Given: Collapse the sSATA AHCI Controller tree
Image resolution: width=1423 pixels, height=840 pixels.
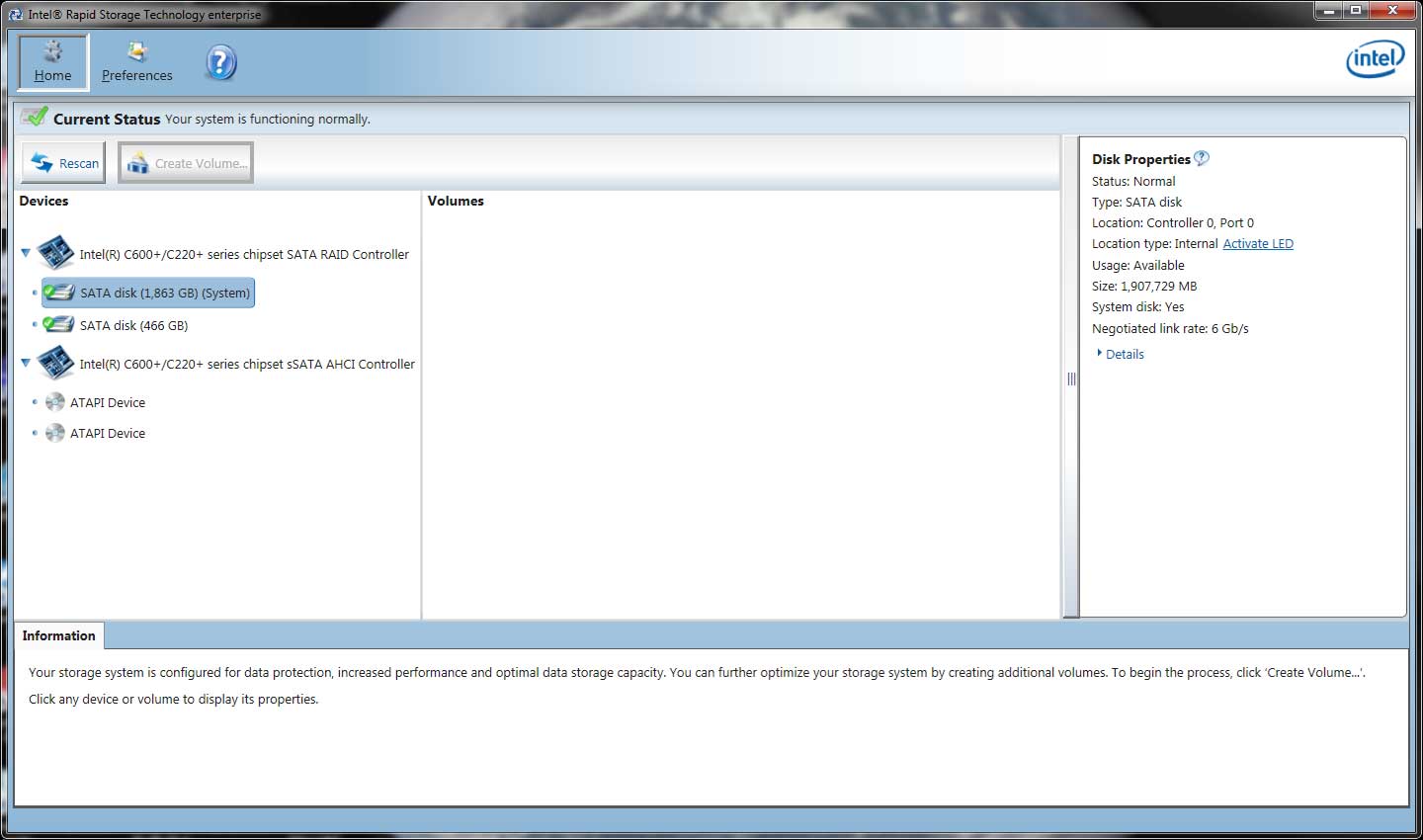Looking at the screenshot, I should tap(26, 363).
